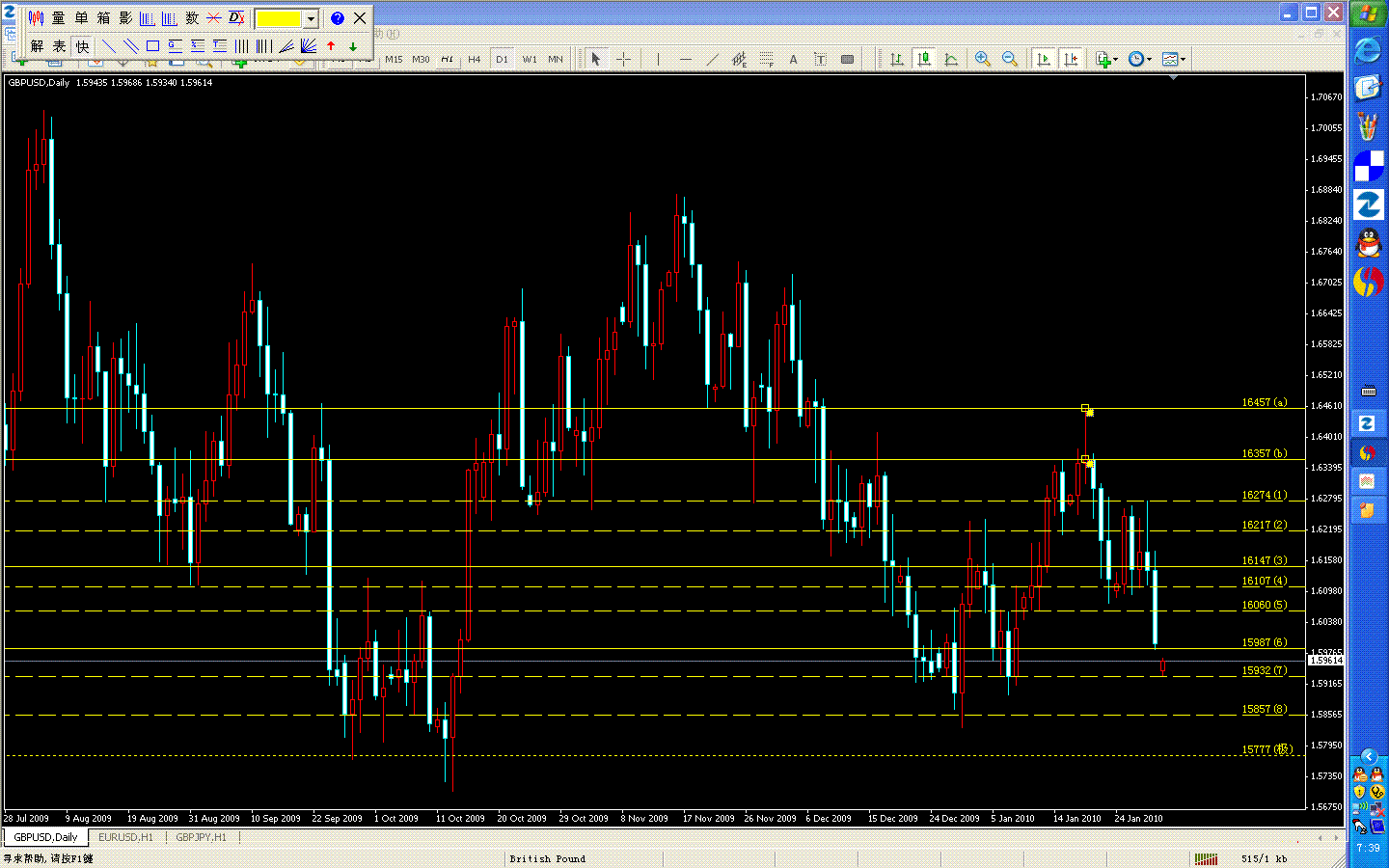Viewport: 1389px width, 868px height.
Task: Select the text A tool
Action: click(x=793, y=60)
